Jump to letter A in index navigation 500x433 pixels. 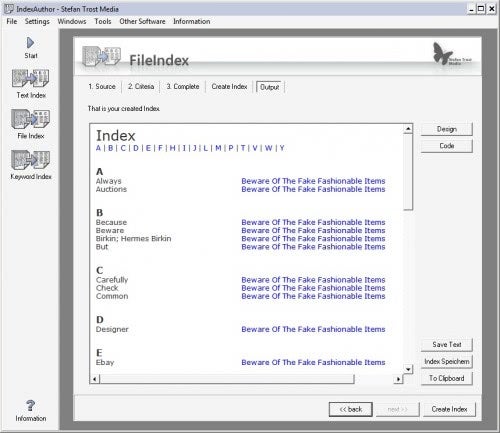[98, 148]
